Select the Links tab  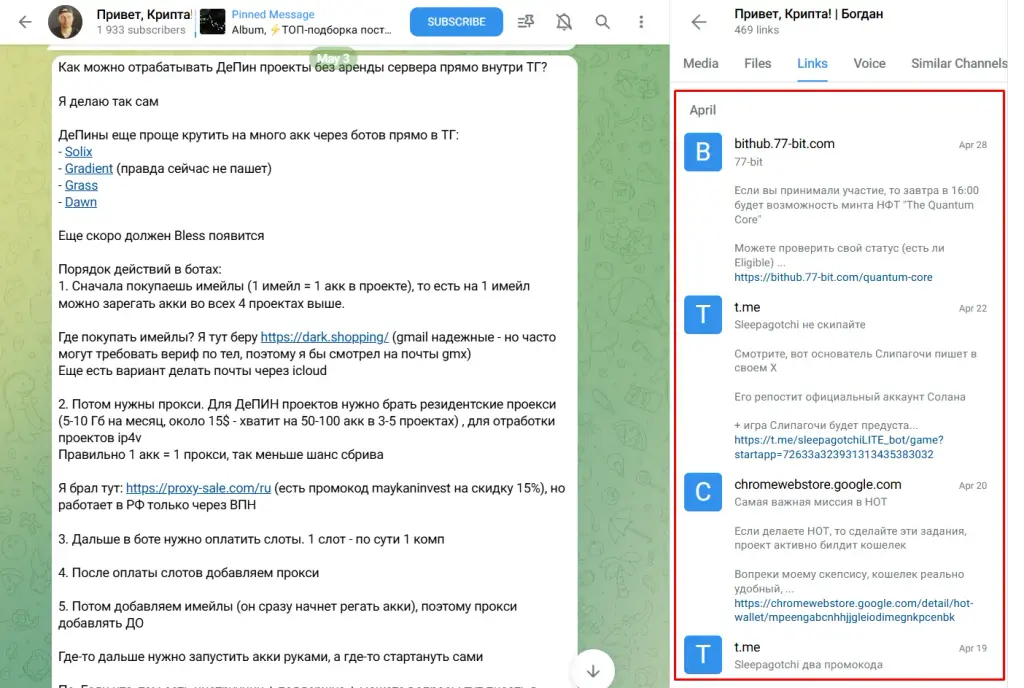pyautogui.click(x=812, y=63)
